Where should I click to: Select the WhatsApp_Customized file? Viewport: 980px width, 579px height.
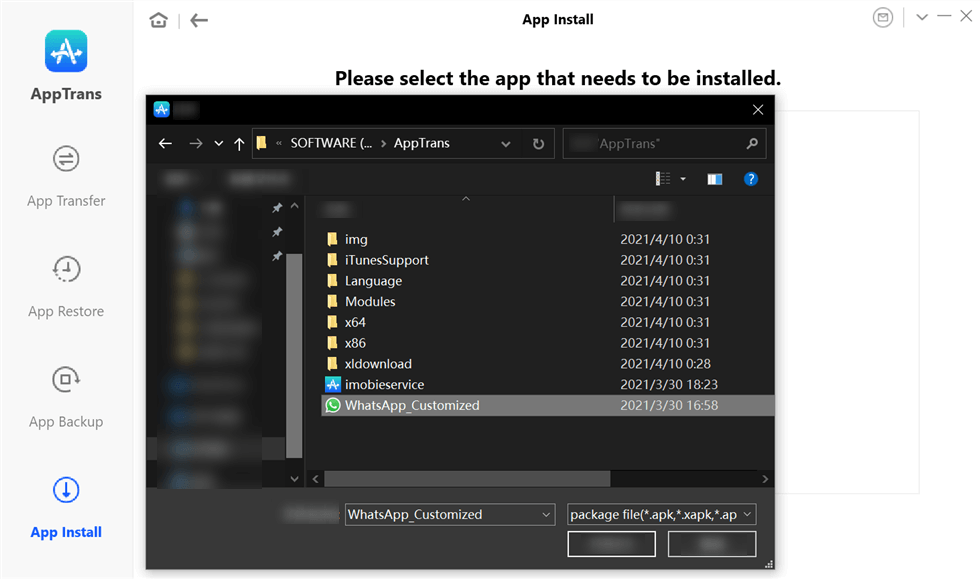coord(548,405)
